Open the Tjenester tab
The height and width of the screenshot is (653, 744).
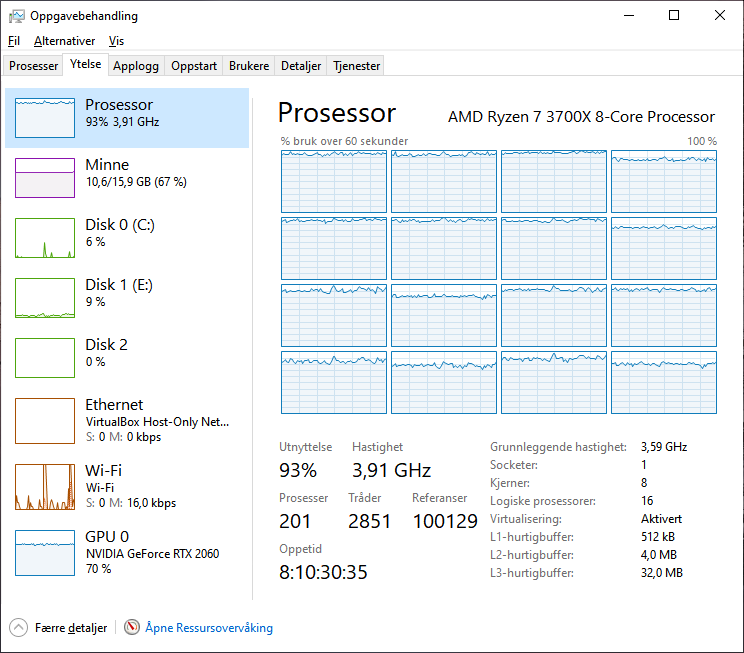point(356,66)
